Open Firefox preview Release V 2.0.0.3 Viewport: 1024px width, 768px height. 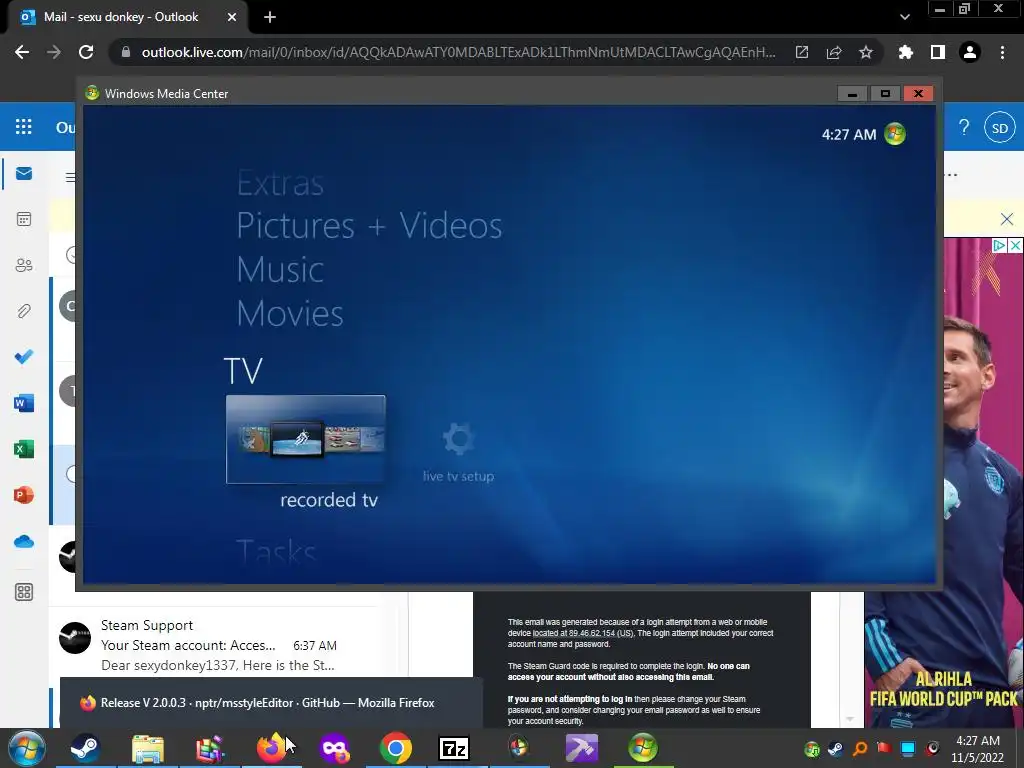click(x=272, y=703)
